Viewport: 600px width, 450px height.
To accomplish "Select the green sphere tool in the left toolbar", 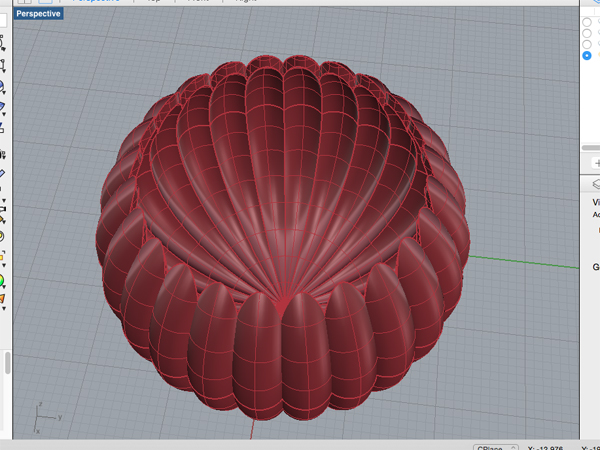I will point(2,280).
